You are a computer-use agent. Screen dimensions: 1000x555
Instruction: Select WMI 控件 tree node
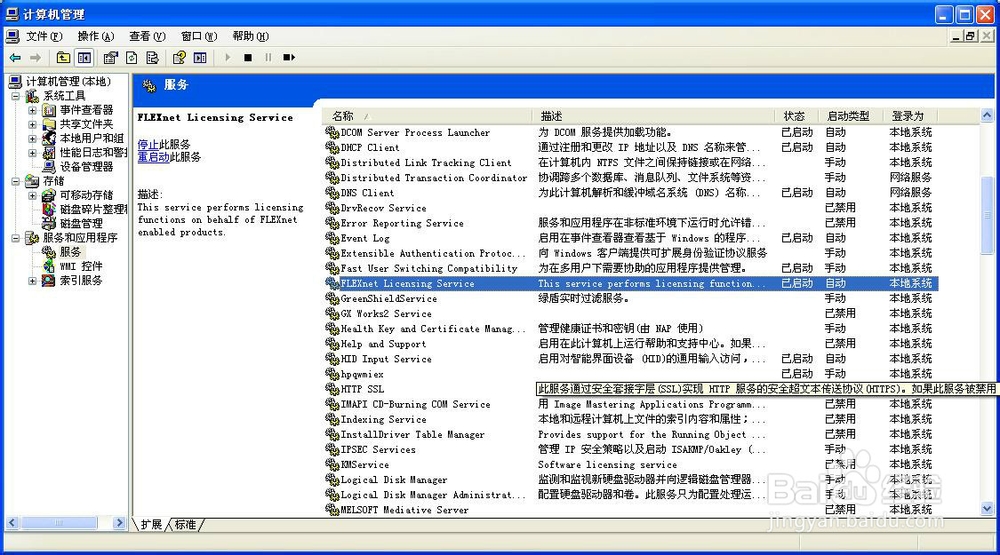pyautogui.click(x=81, y=266)
